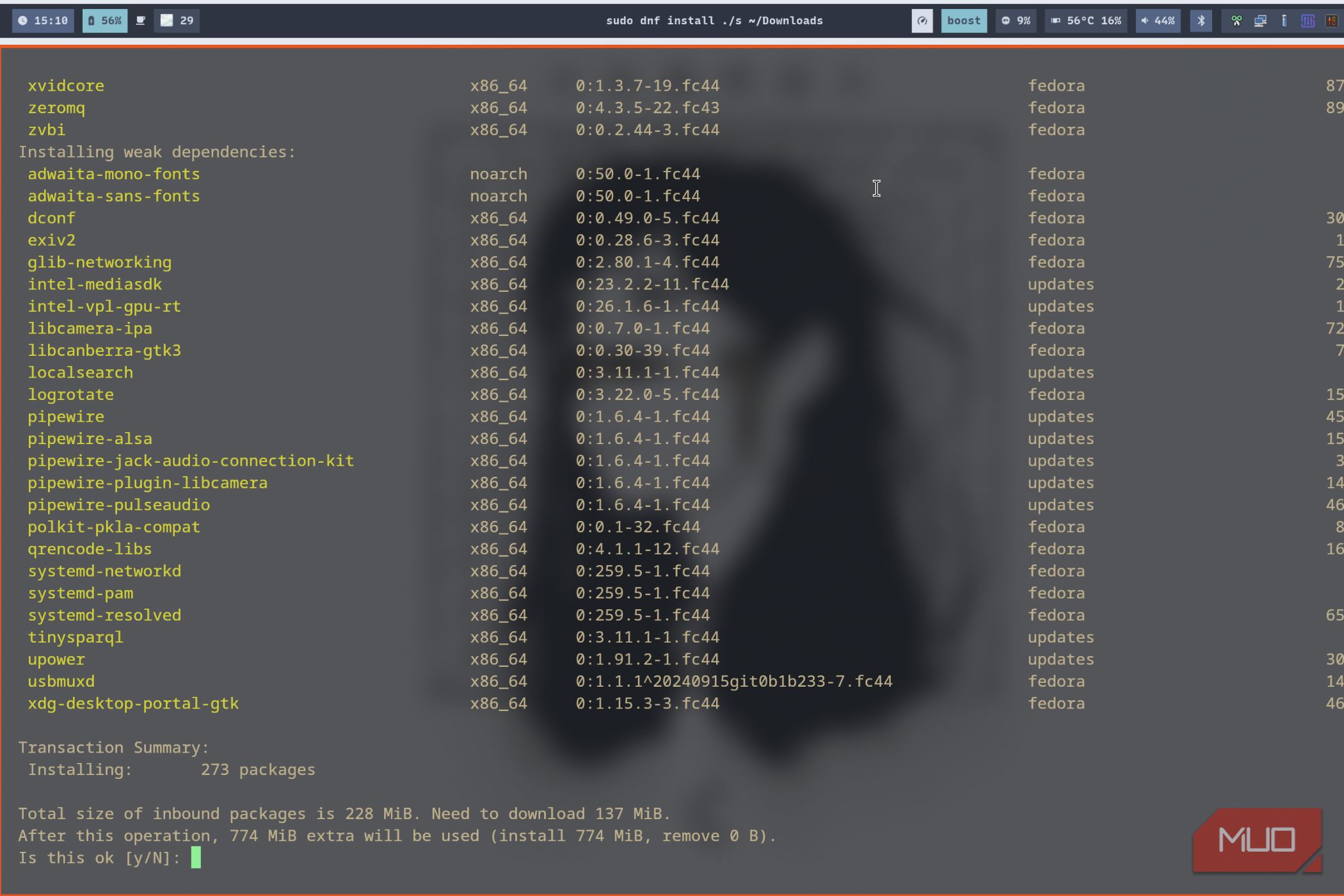The image size is (1344, 896).
Task: Toggle the boost power mode button
Action: (x=964, y=20)
